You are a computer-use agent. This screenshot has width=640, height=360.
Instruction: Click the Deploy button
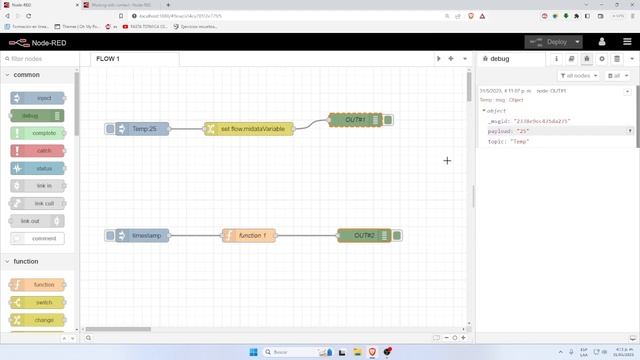click(549, 42)
